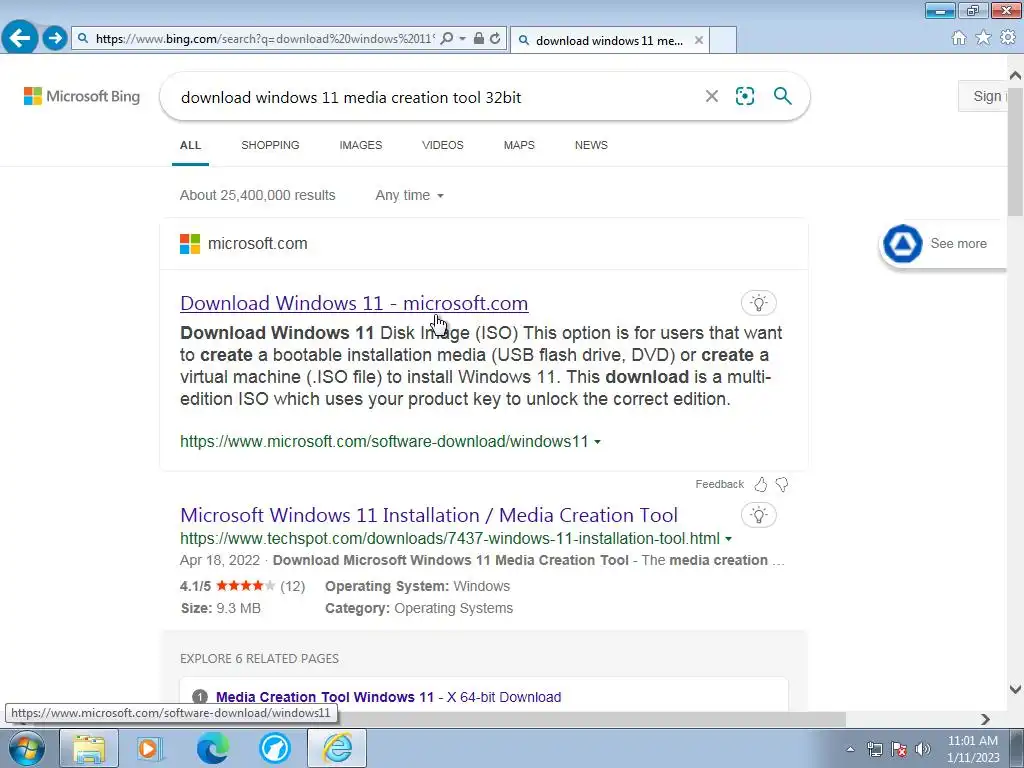Open Windows Media Player from the taskbar

pos(149,748)
